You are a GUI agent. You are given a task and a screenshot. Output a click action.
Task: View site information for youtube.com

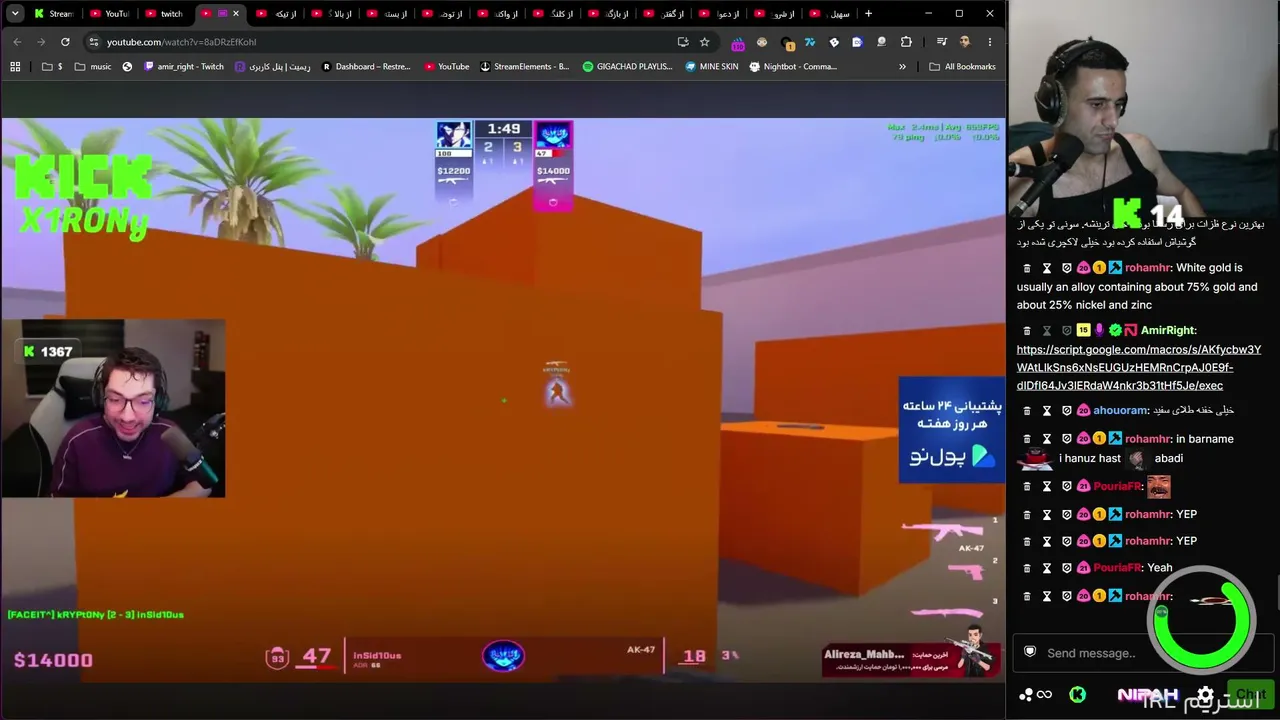93,42
